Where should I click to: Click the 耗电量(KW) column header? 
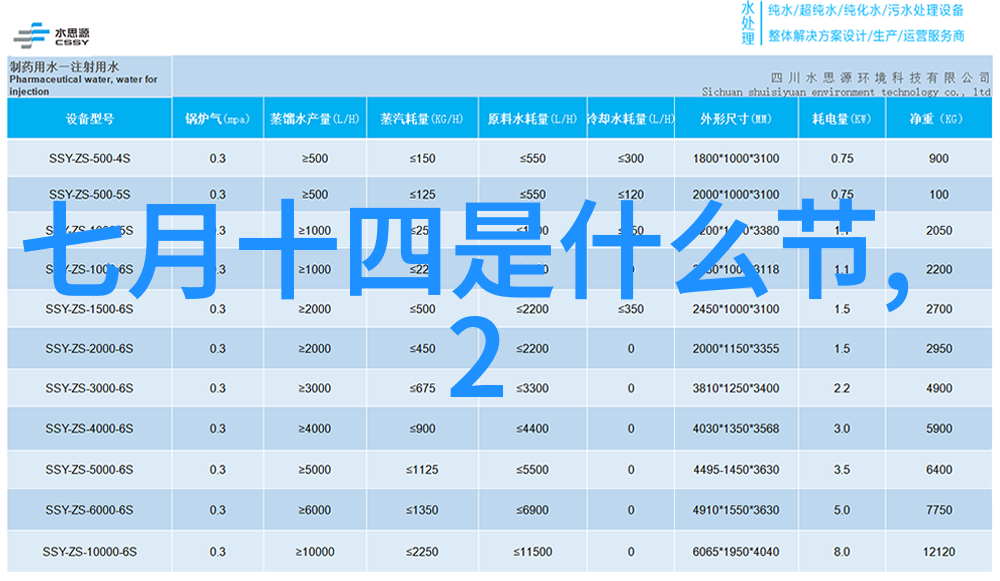(841, 119)
